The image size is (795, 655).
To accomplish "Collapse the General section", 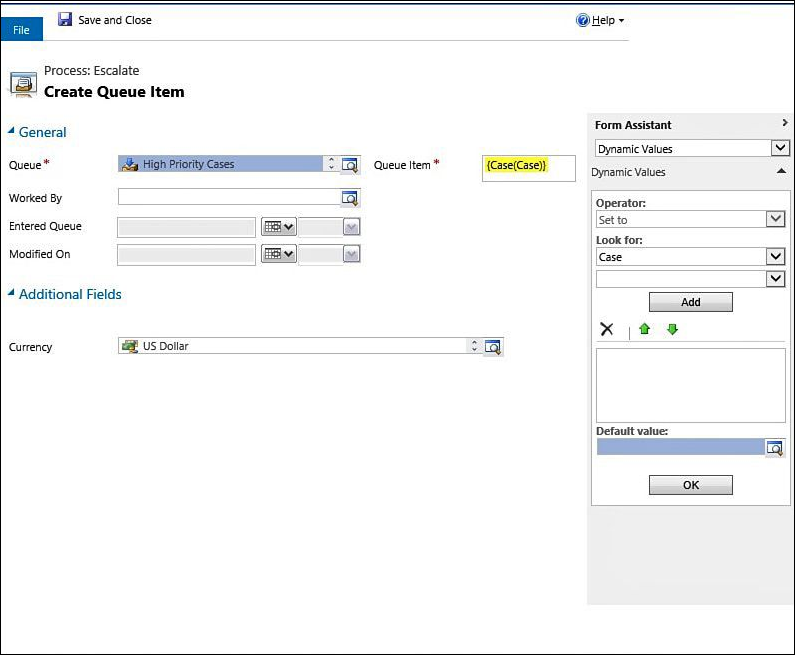I will (x=11, y=131).
